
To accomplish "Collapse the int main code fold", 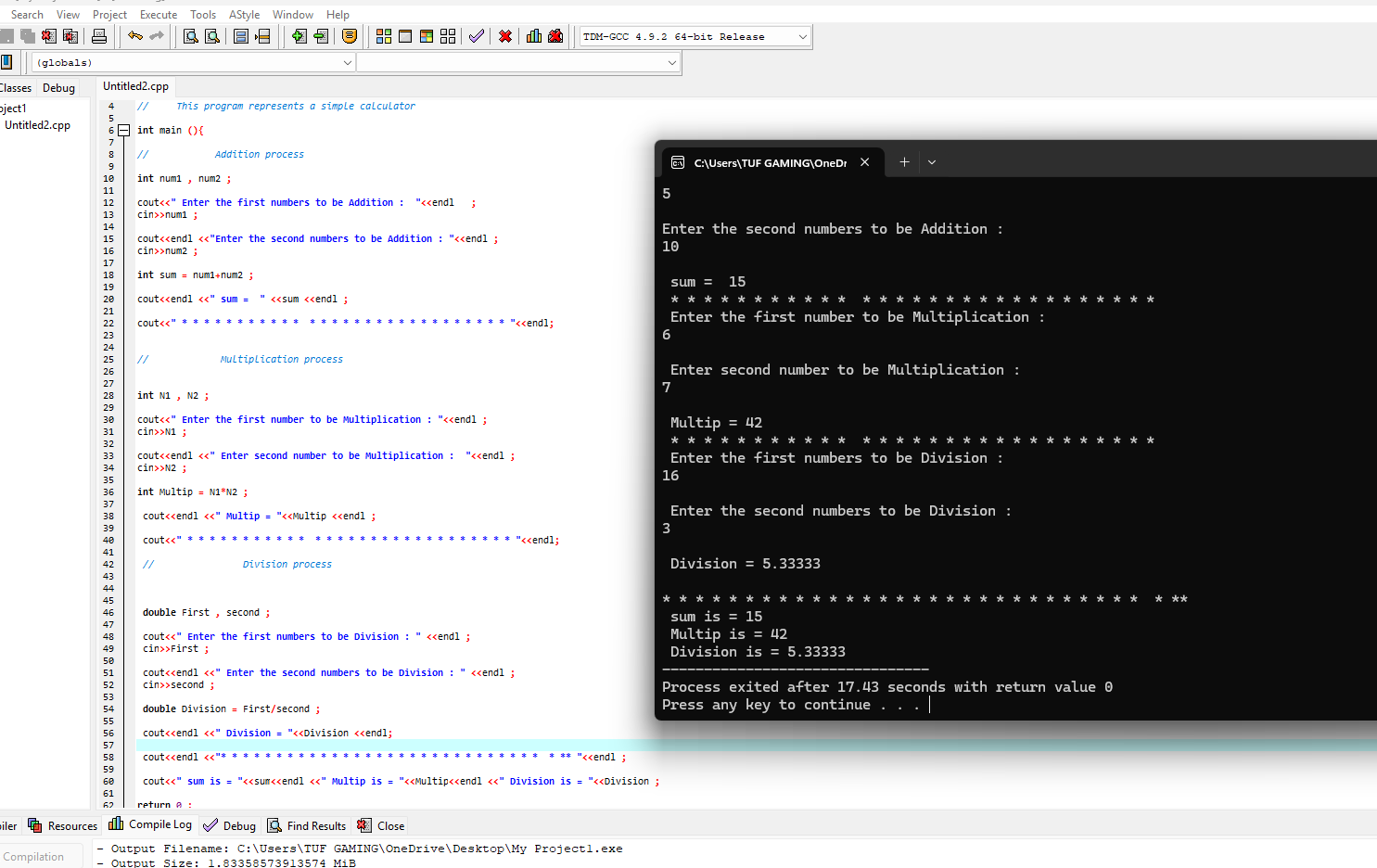I will pos(123,131).
